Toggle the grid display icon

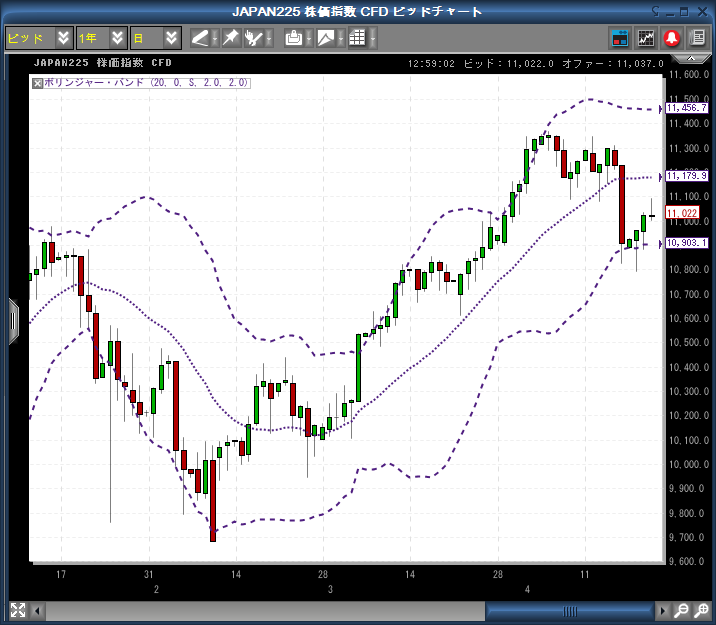[357, 38]
